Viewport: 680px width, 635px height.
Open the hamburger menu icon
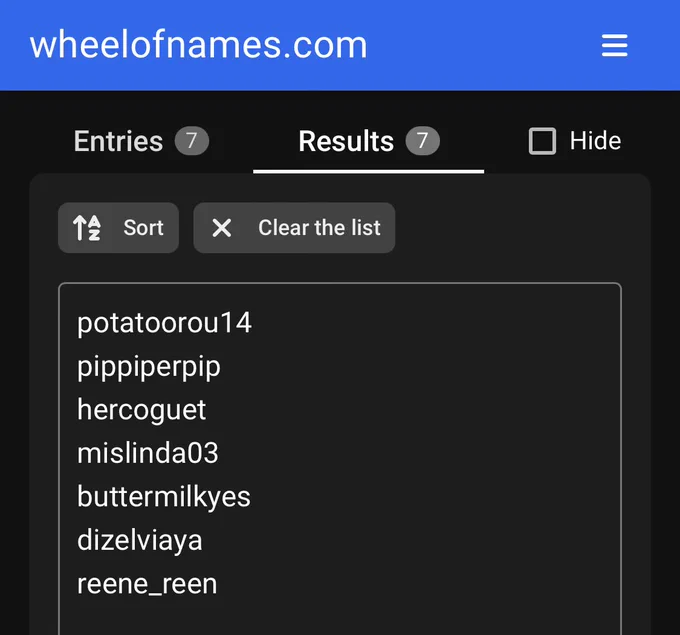(614, 45)
